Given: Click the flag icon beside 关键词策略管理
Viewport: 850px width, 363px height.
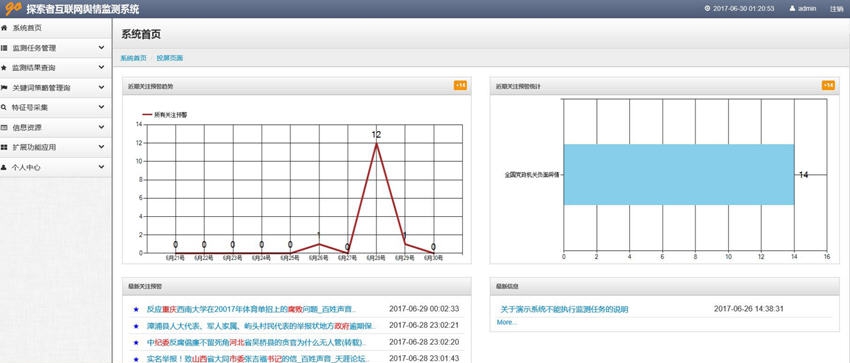Looking at the screenshot, I should point(4,87).
